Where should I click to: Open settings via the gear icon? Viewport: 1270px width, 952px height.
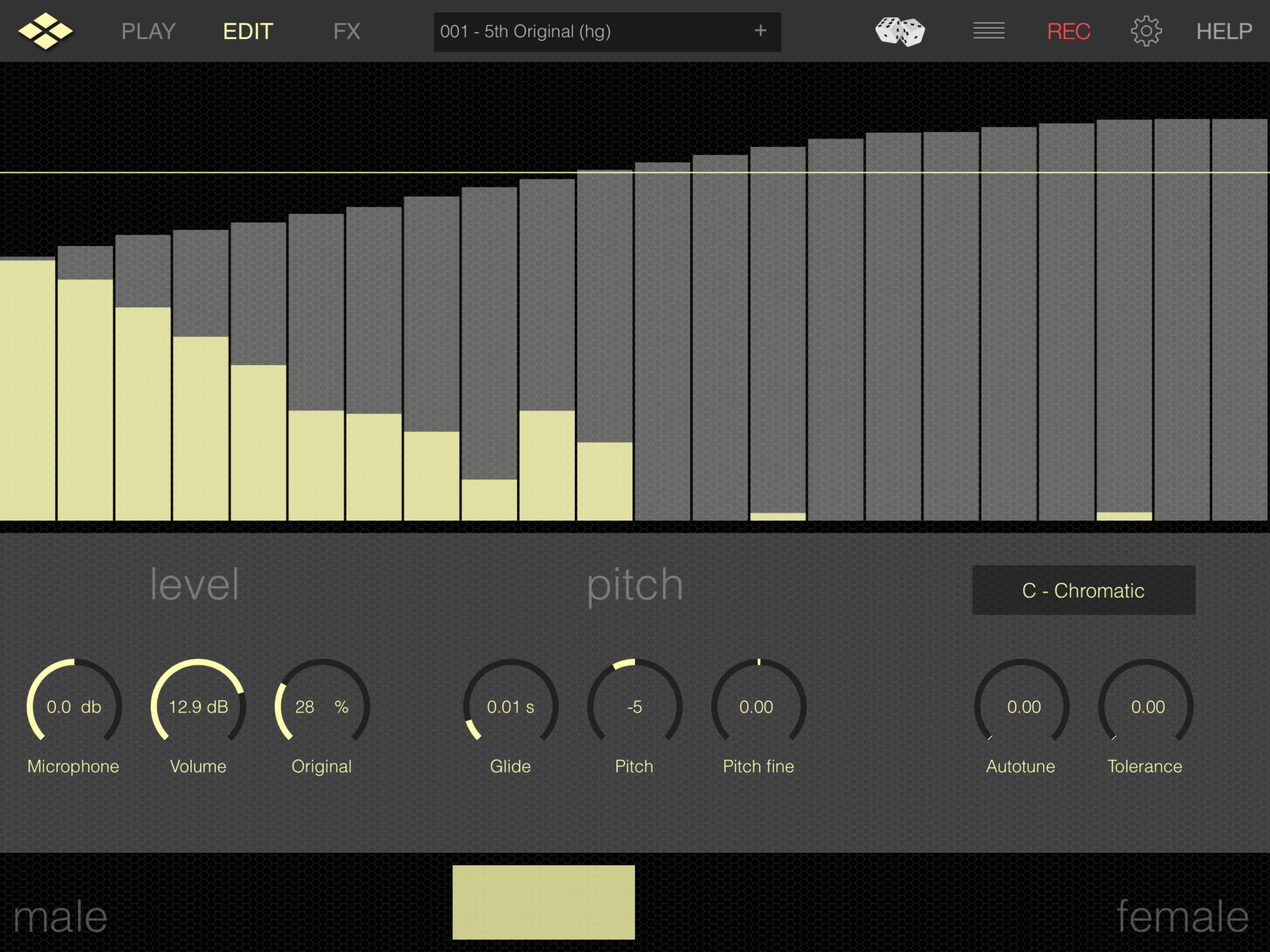coord(1146,31)
